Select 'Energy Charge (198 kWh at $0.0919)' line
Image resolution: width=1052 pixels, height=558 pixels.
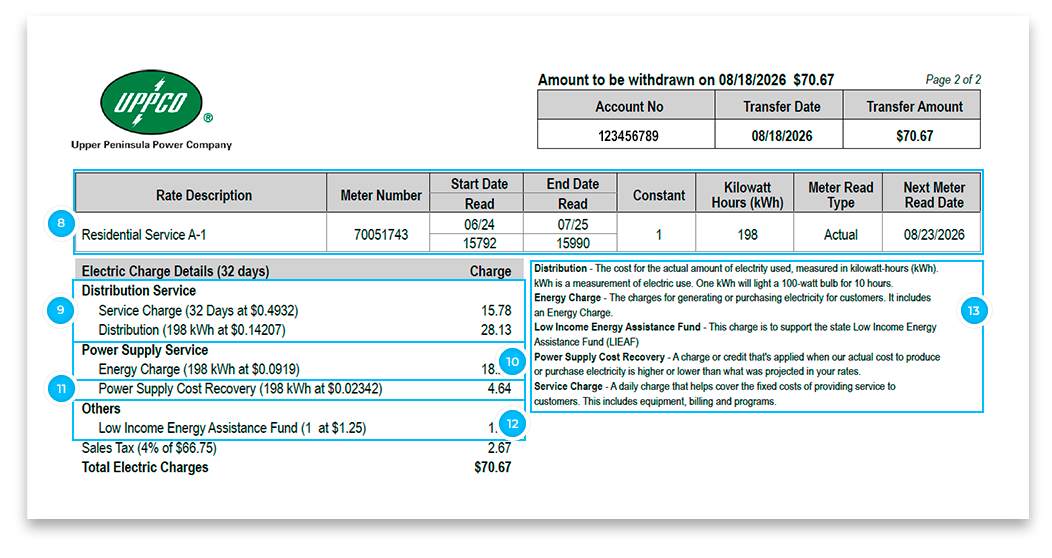click(x=199, y=370)
